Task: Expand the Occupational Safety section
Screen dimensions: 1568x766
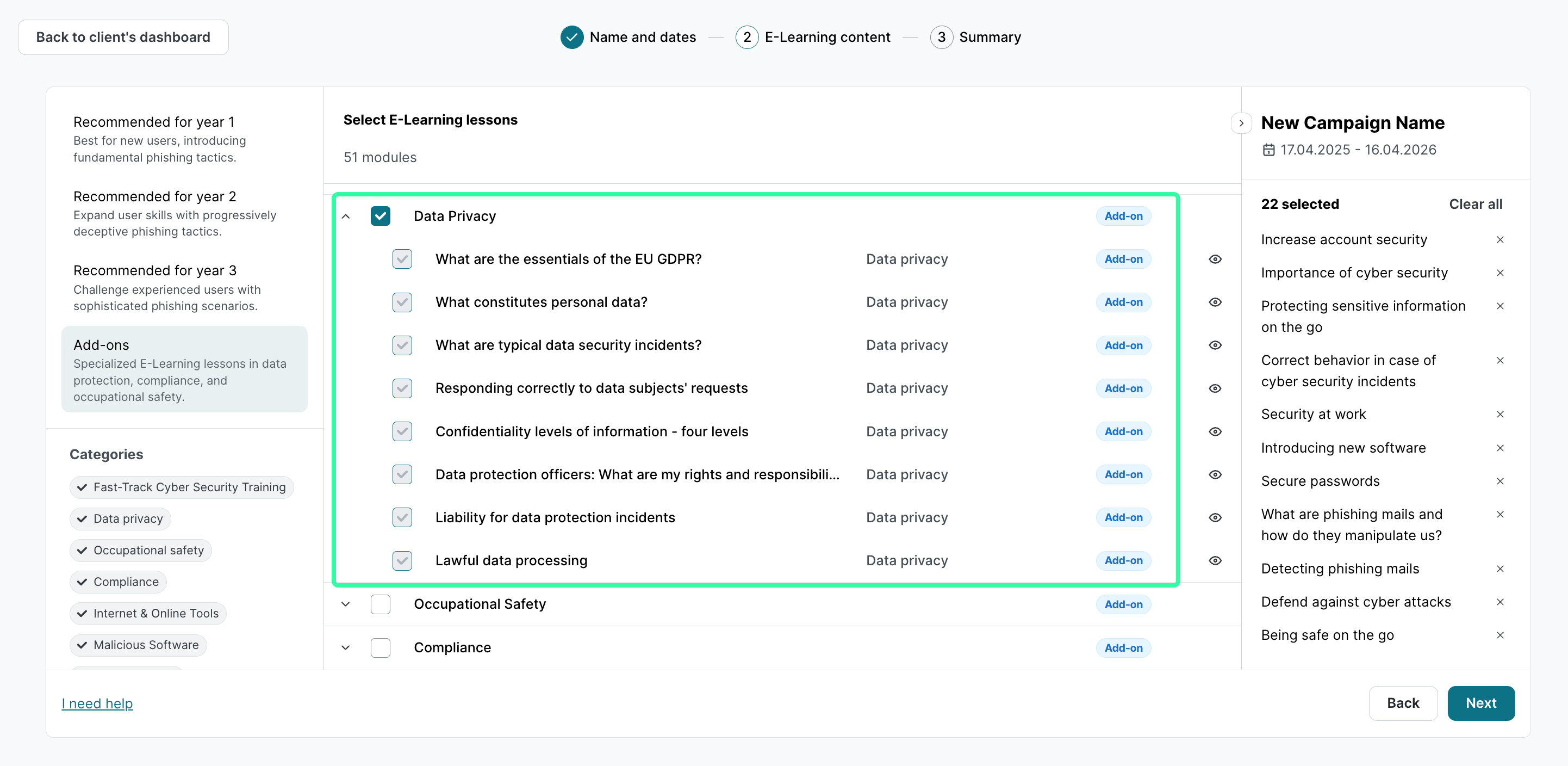Action: 346,604
